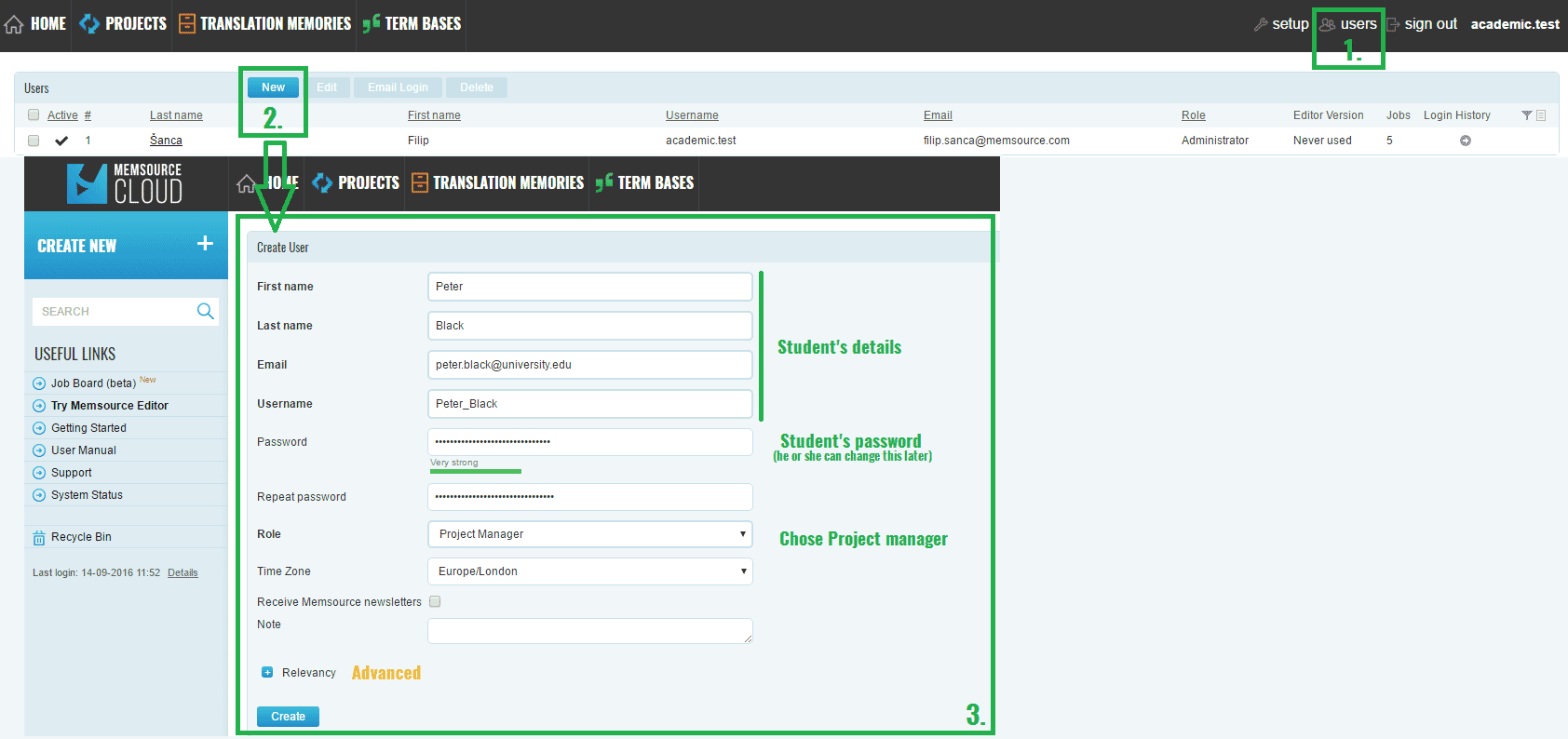Screen dimensions: 1568x739
Task: Click the CREATE NEW panel label
Action: 76,246
